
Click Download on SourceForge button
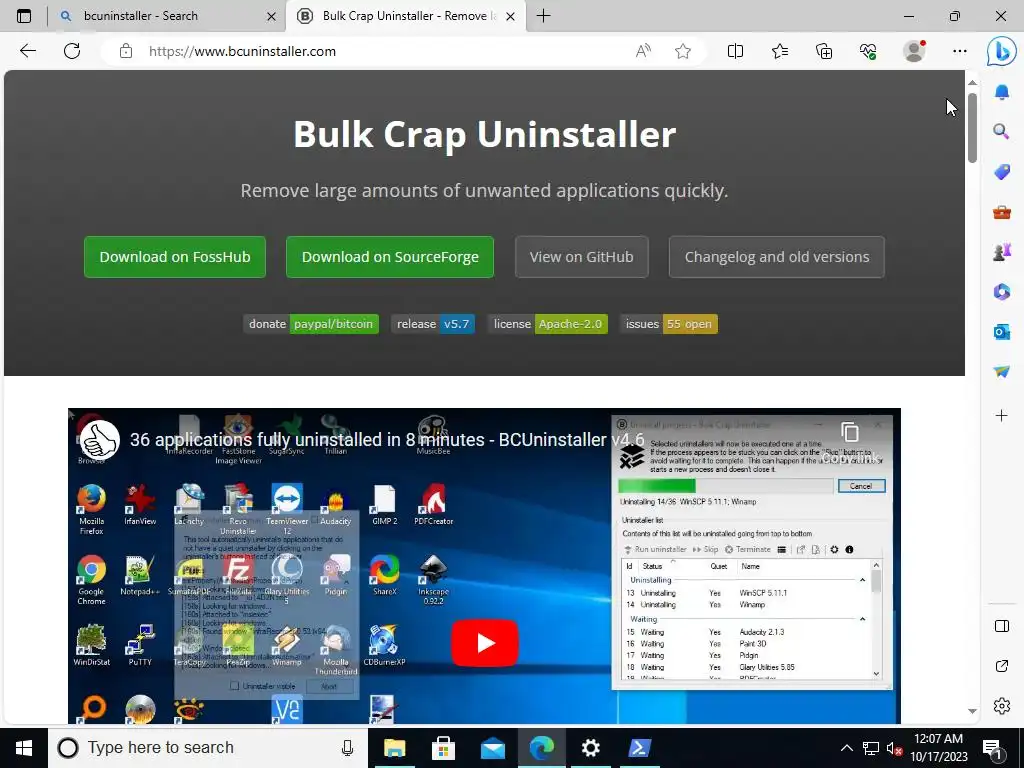coord(390,257)
